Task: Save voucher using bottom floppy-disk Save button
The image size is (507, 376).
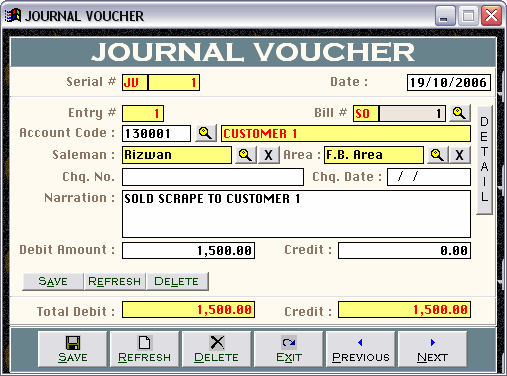Action: click(x=73, y=349)
